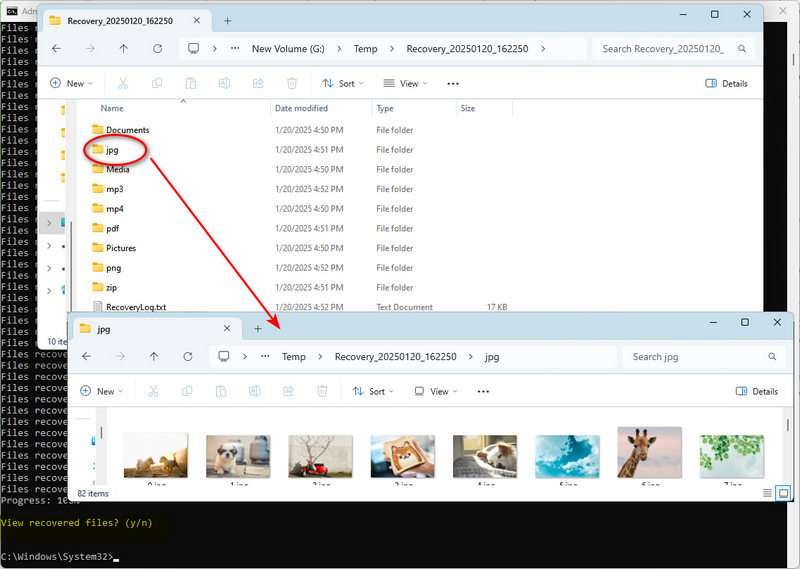Click the Share icon in Recovery window toolbar
Screen dimensions: 800x569
click(x=258, y=83)
